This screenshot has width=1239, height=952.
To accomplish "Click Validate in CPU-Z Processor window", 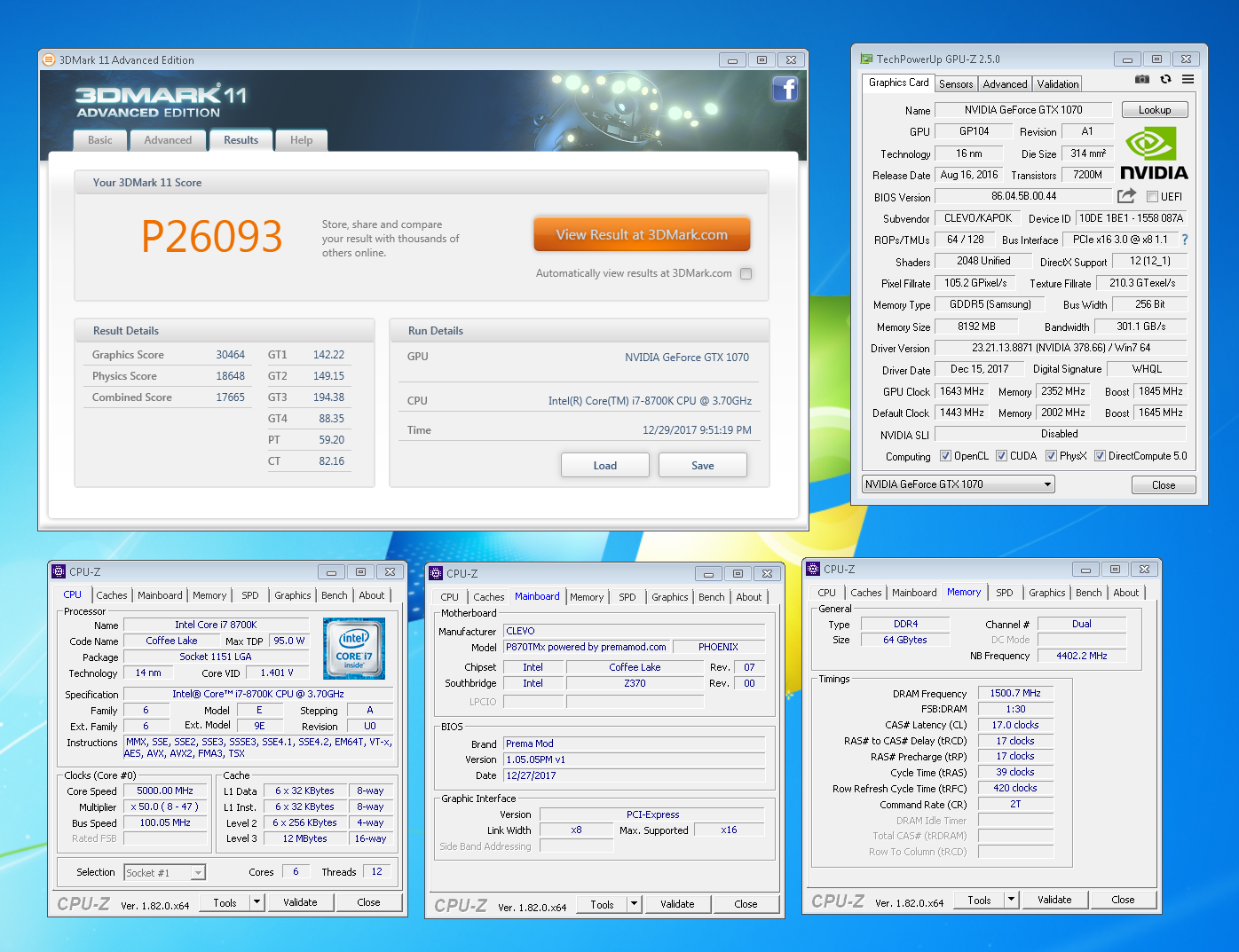I will 300,902.
